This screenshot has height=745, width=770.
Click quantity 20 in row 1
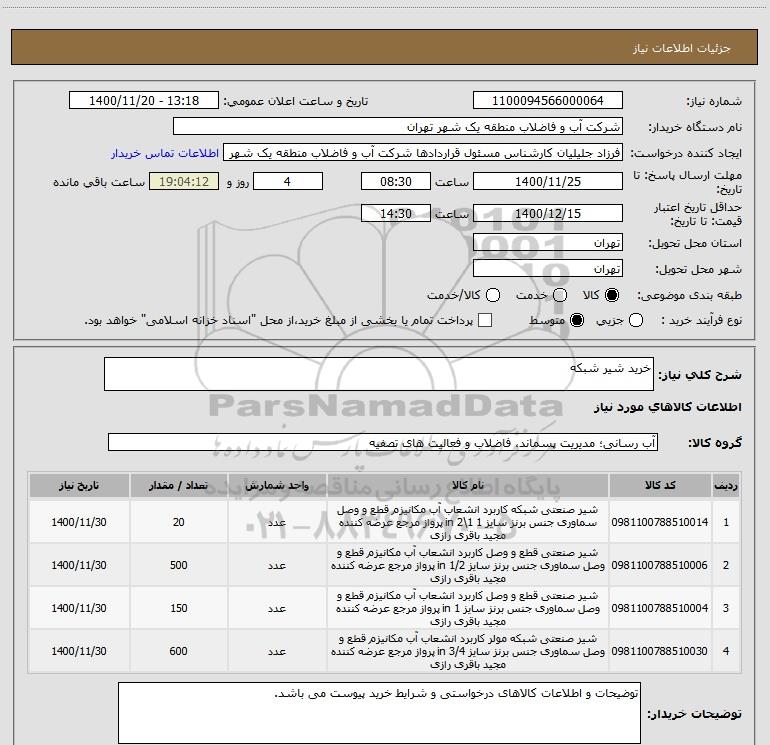(x=178, y=522)
